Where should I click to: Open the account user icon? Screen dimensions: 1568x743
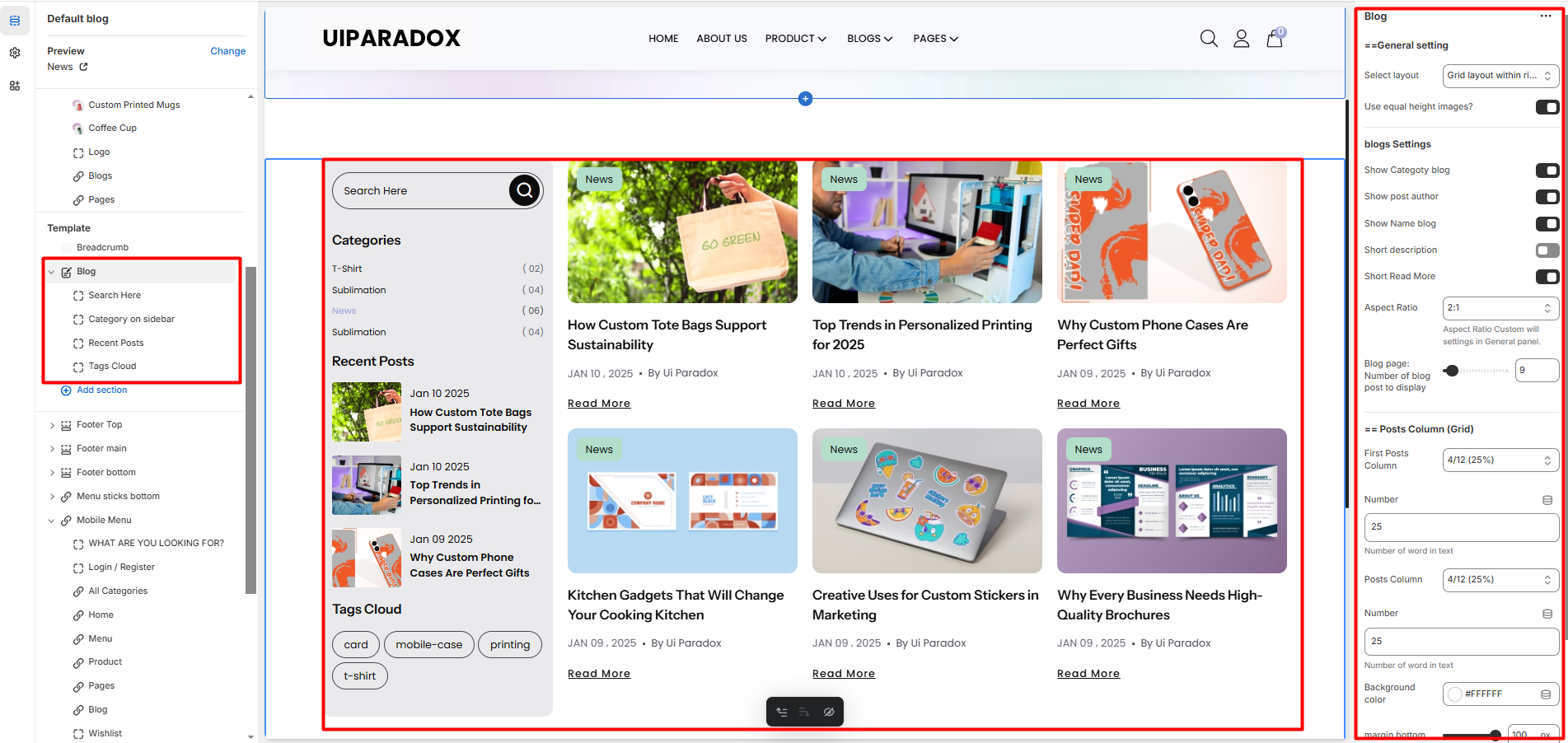(x=1242, y=39)
